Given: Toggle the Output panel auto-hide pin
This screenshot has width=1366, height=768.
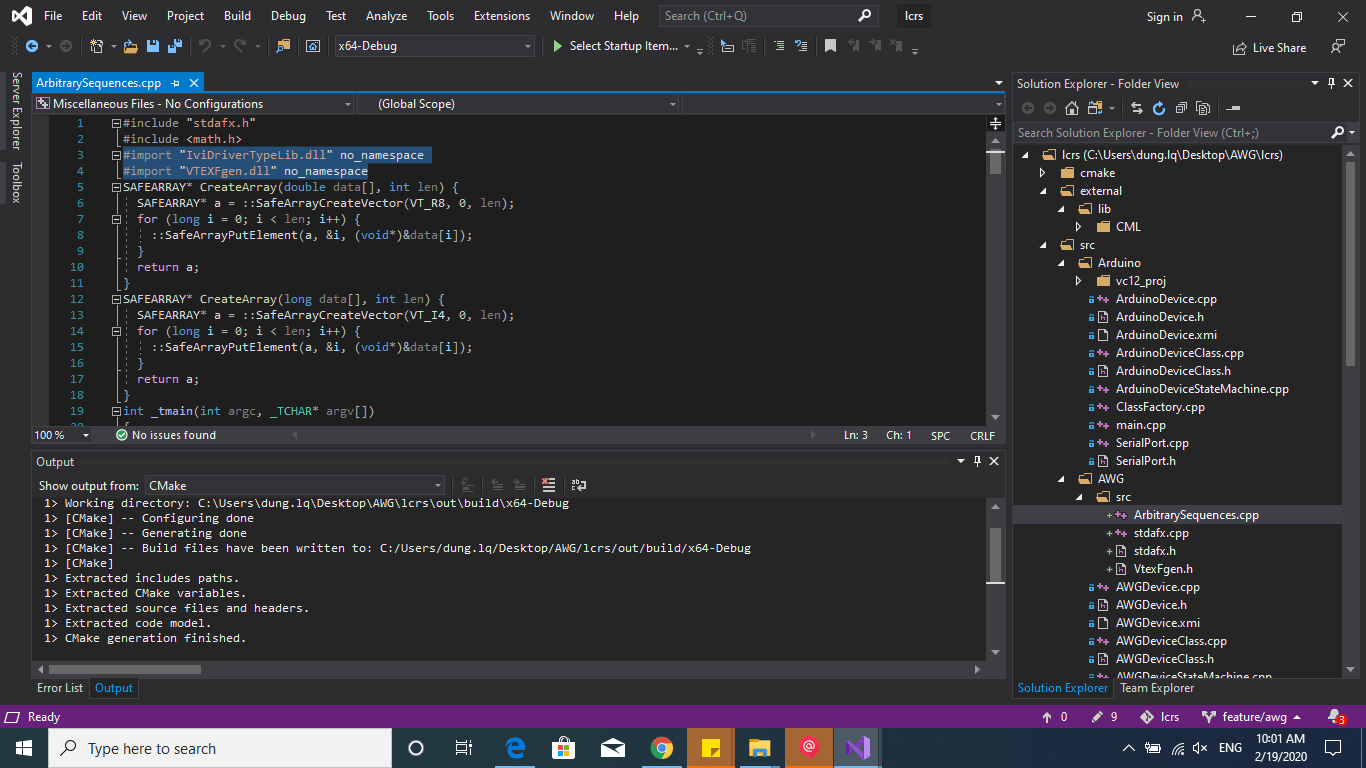Looking at the screenshot, I should coord(978,461).
